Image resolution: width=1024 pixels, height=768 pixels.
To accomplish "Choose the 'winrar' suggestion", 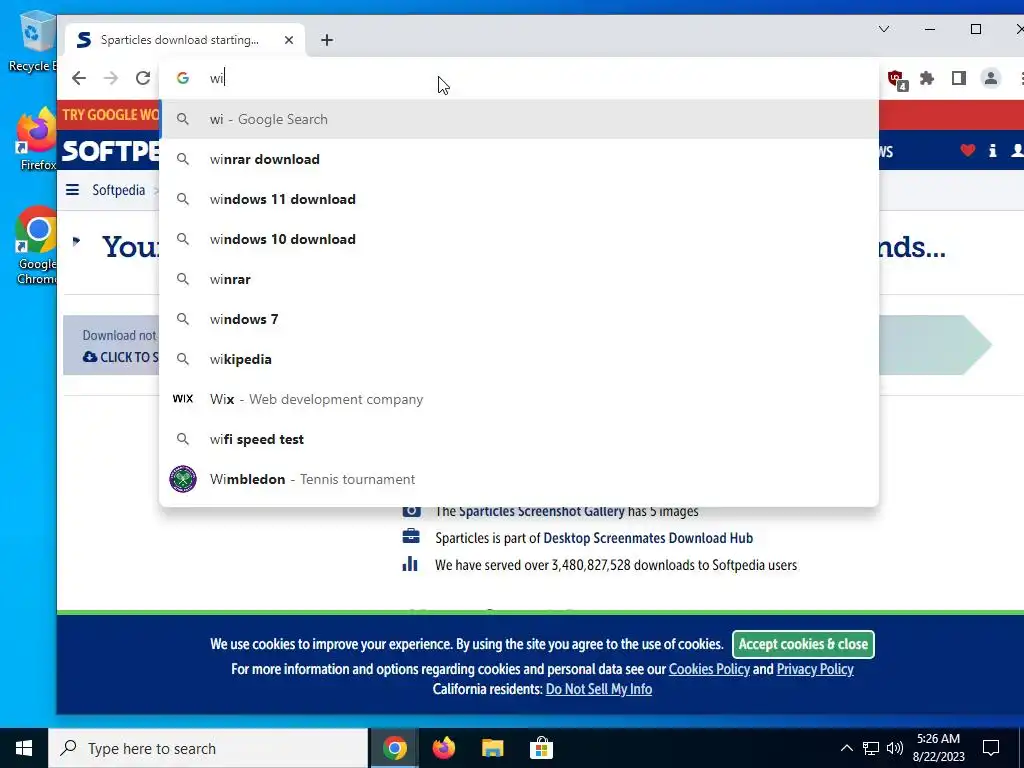I will (x=519, y=279).
